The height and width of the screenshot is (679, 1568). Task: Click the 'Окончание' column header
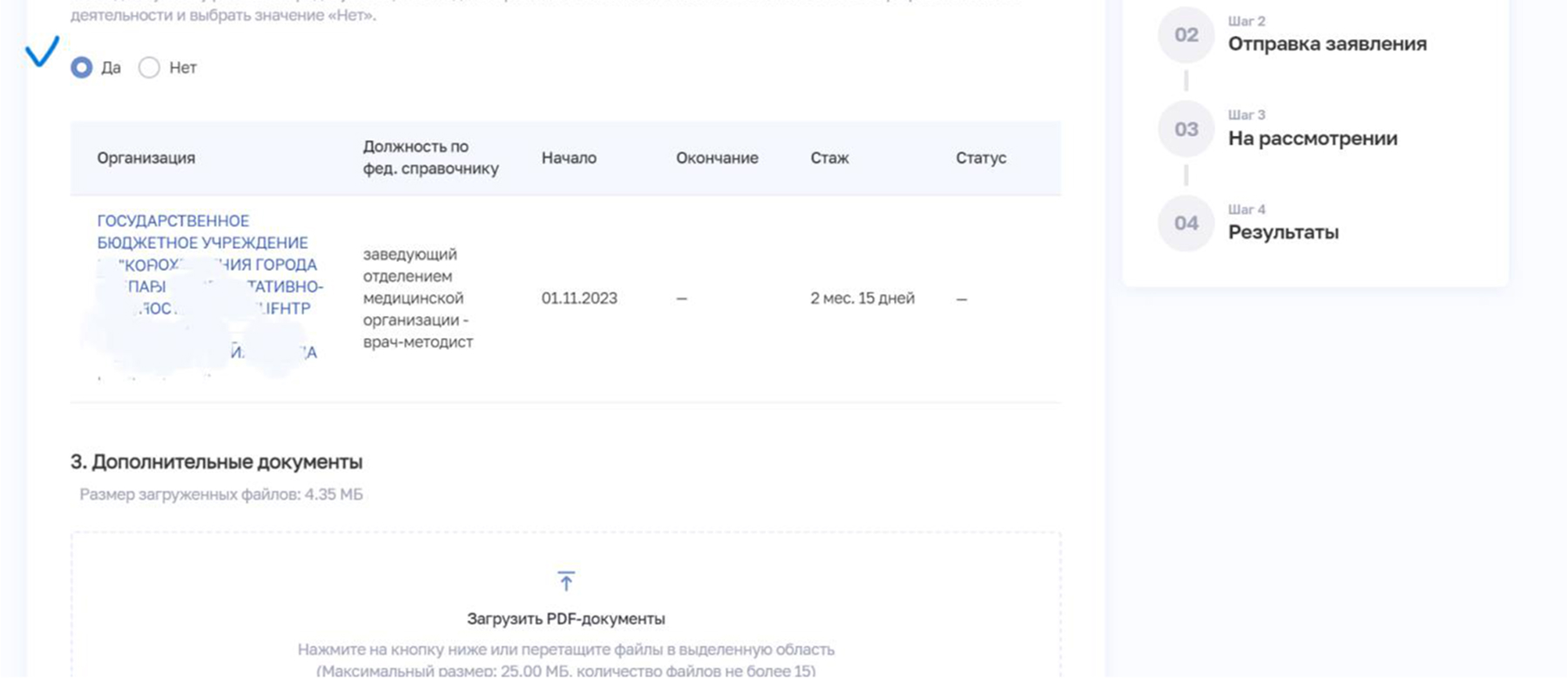tap(717, 158)
